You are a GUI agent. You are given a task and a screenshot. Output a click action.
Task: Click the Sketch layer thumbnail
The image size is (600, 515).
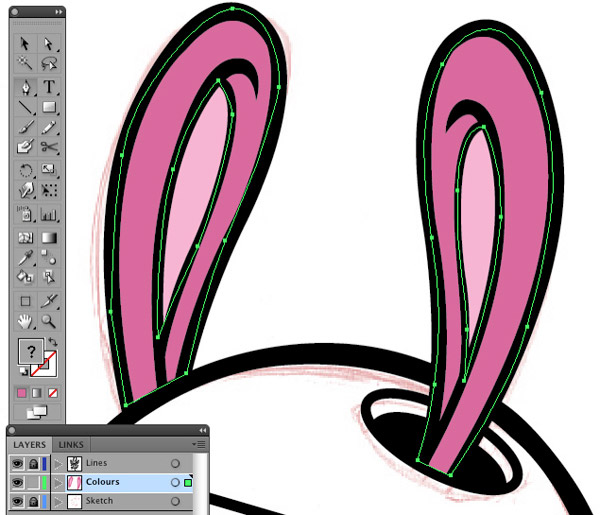click(x=75, y=501)
